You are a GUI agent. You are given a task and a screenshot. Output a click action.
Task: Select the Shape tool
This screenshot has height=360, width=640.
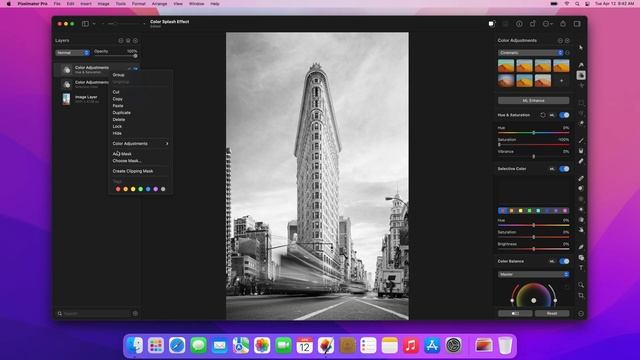point(581,258)
